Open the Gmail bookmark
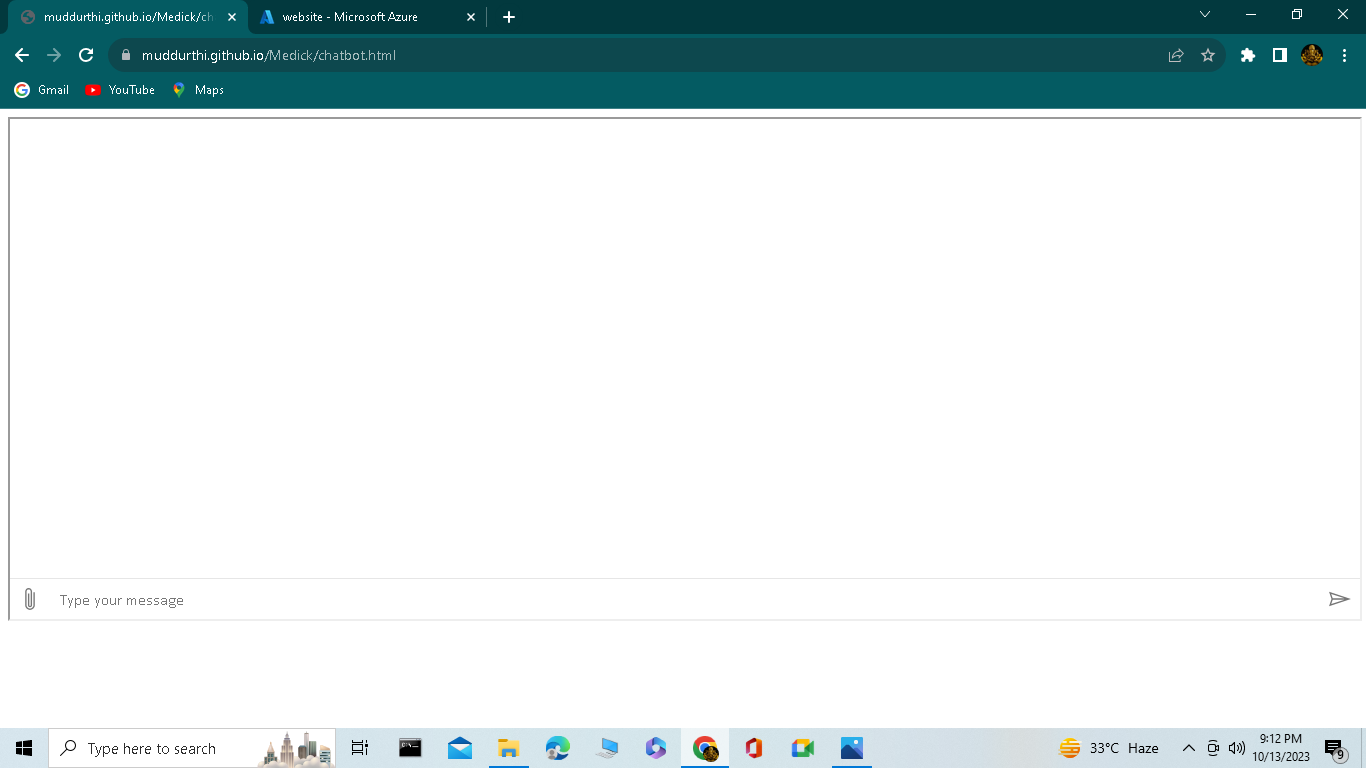1366x768 pixels. pos(41,89)
